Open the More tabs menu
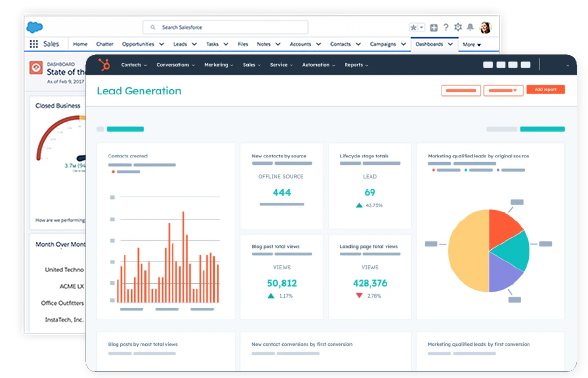 471,44
